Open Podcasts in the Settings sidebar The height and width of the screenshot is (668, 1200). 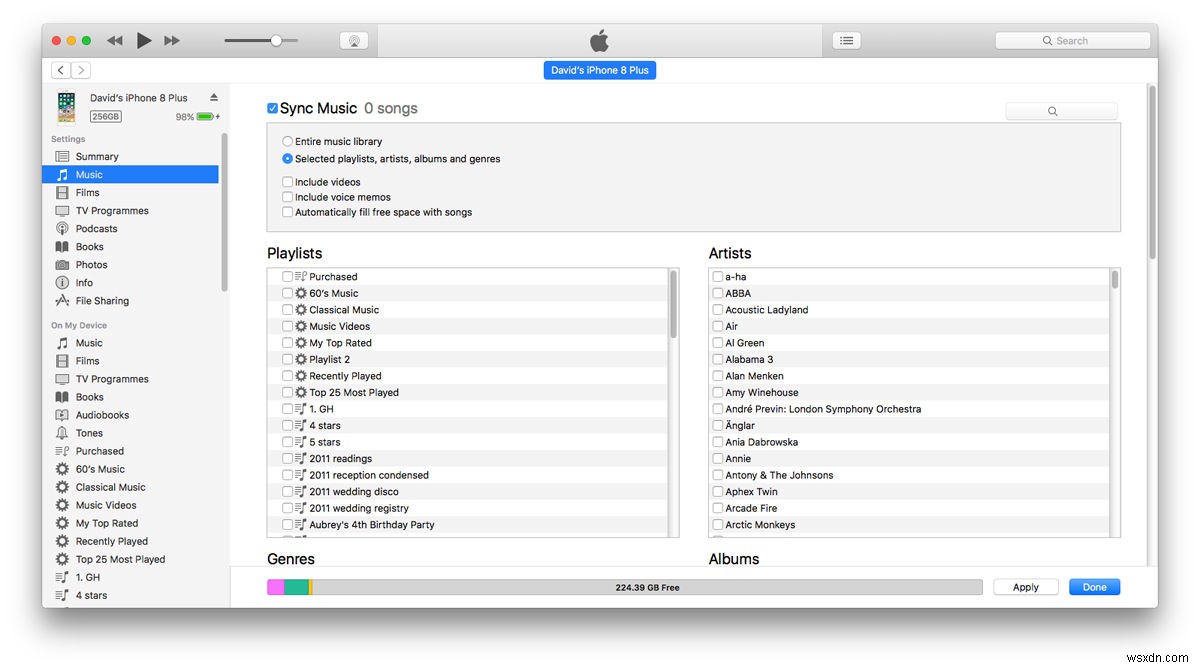[x=95, y=228]
